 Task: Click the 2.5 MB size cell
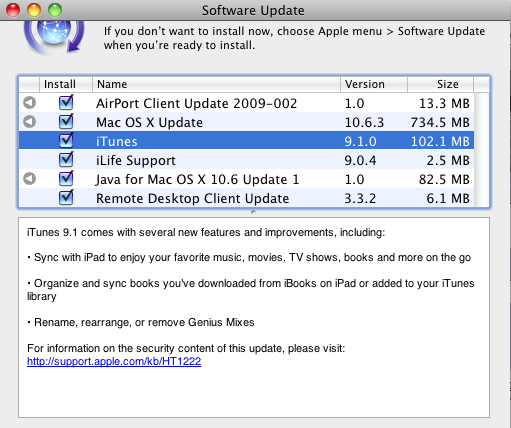click(448, 160)
